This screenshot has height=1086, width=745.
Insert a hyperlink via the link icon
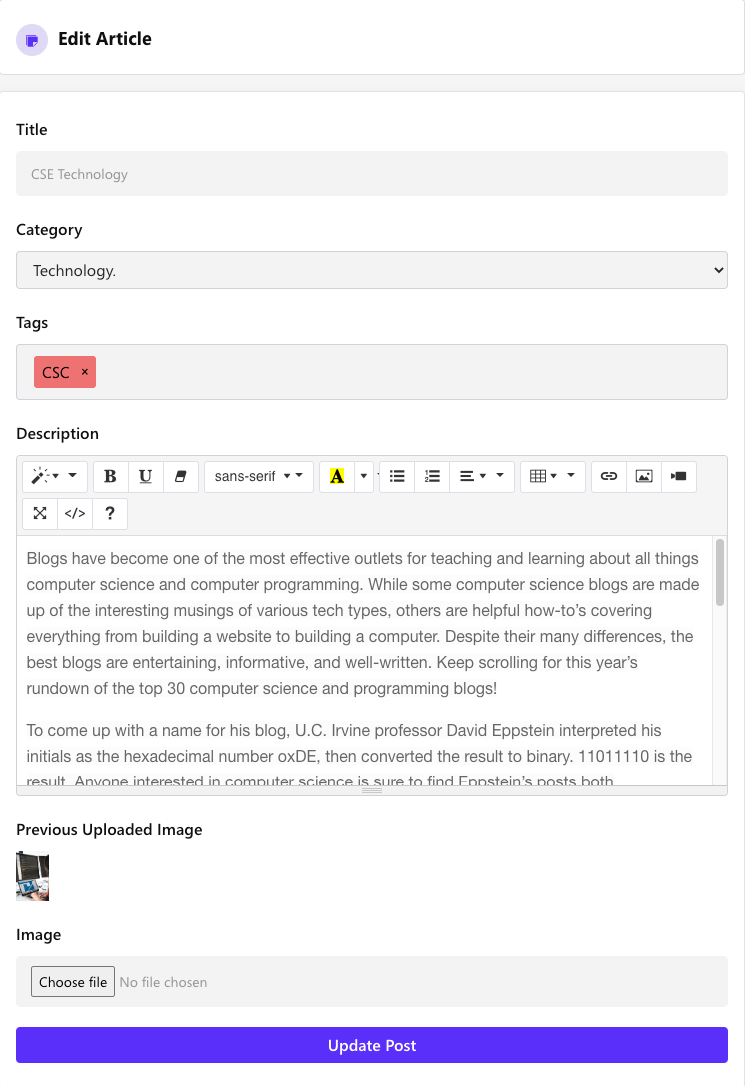pos(608,476)
